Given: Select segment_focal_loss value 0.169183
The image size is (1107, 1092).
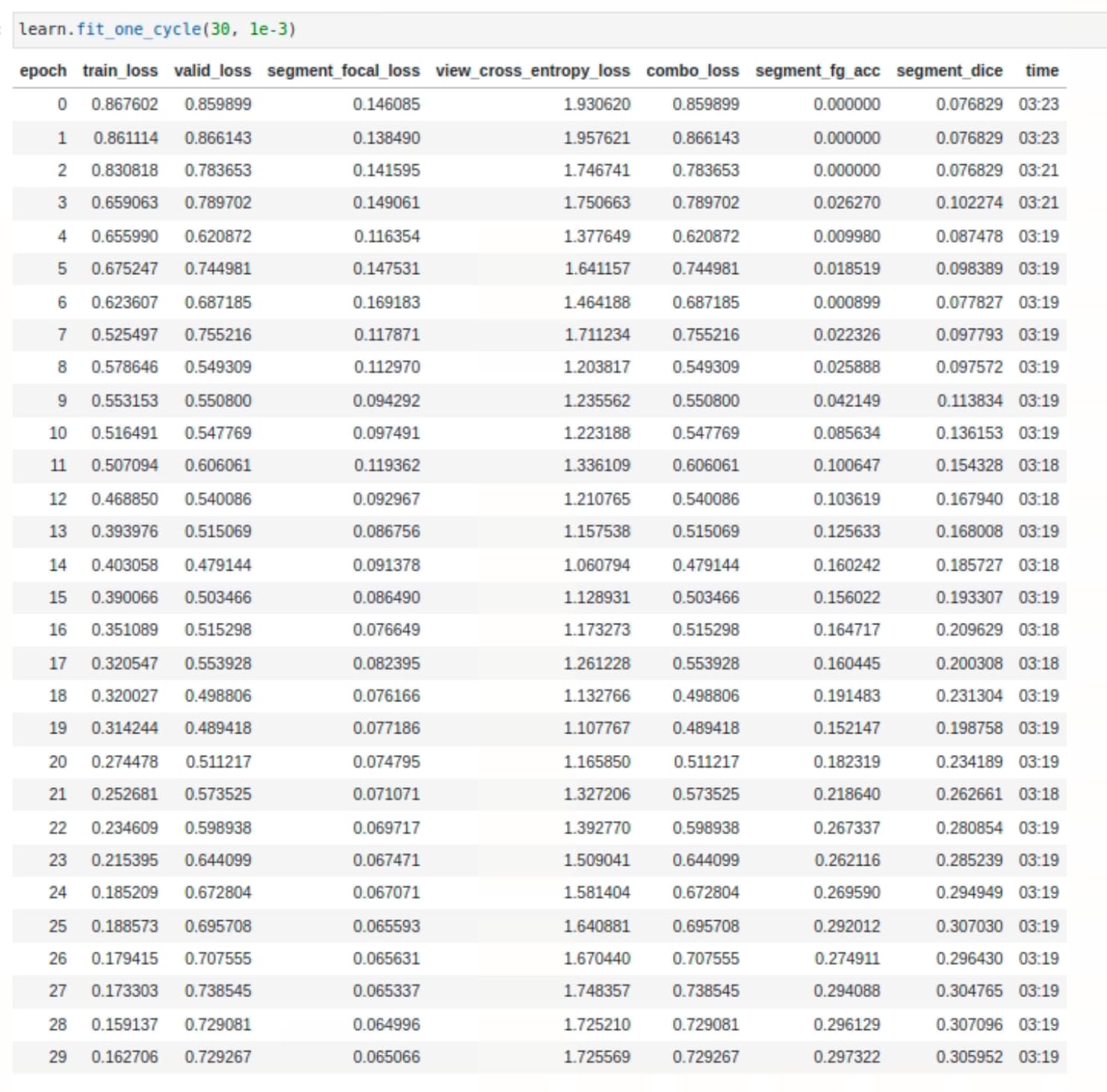Looking at the screenshot, I should pos(386,303).
